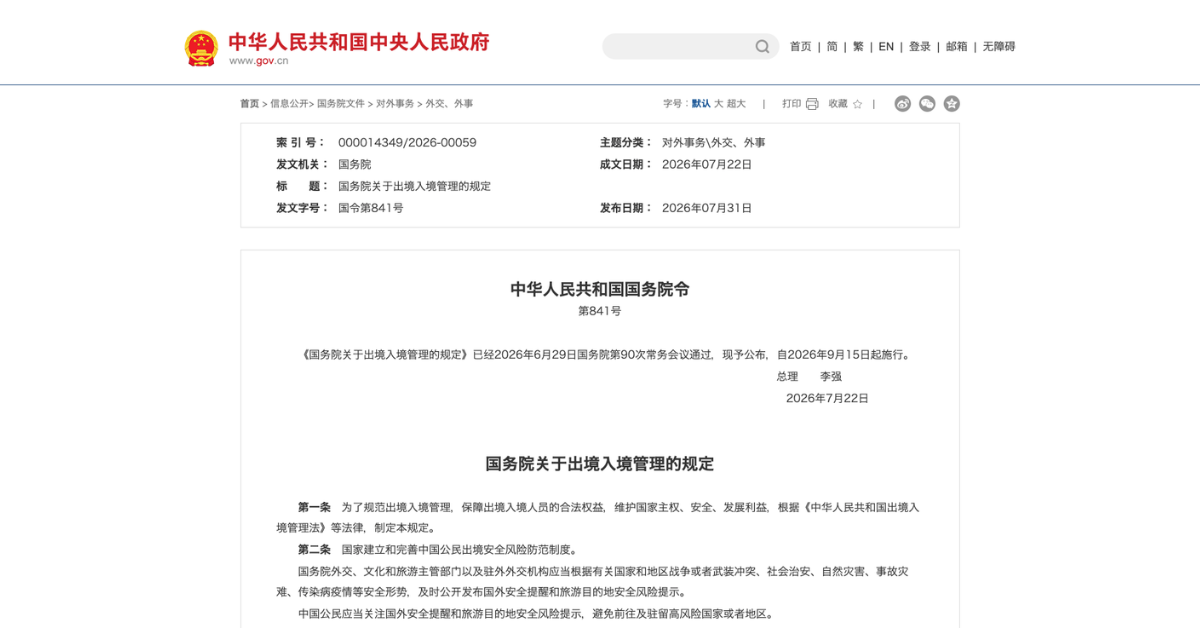Go to breadcrumb 外交、外事
Screen dimensions: 1200x628
(x=449, y=104)
